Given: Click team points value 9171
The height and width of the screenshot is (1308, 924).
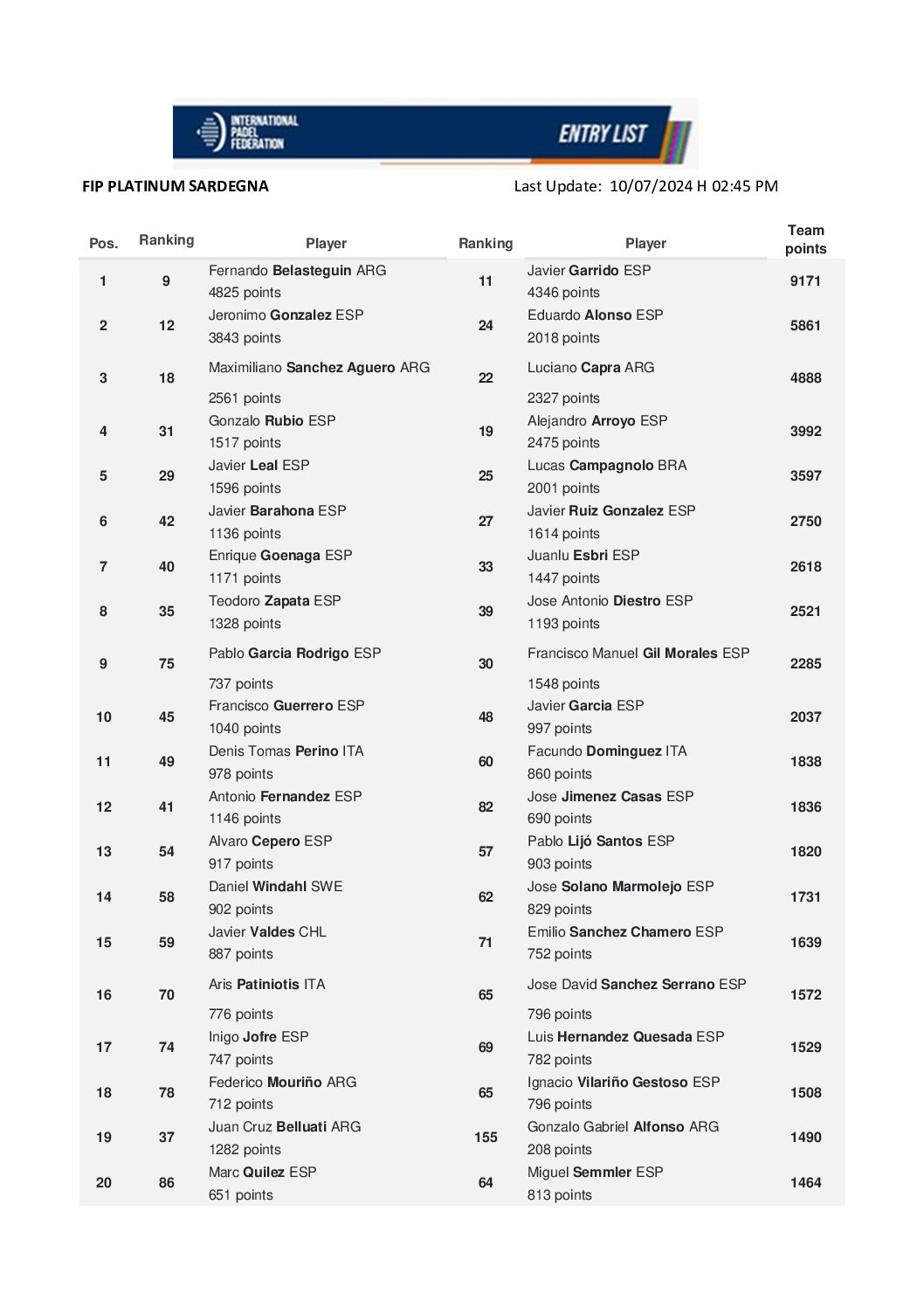Looking at the screenshot, I should [805, 281].
